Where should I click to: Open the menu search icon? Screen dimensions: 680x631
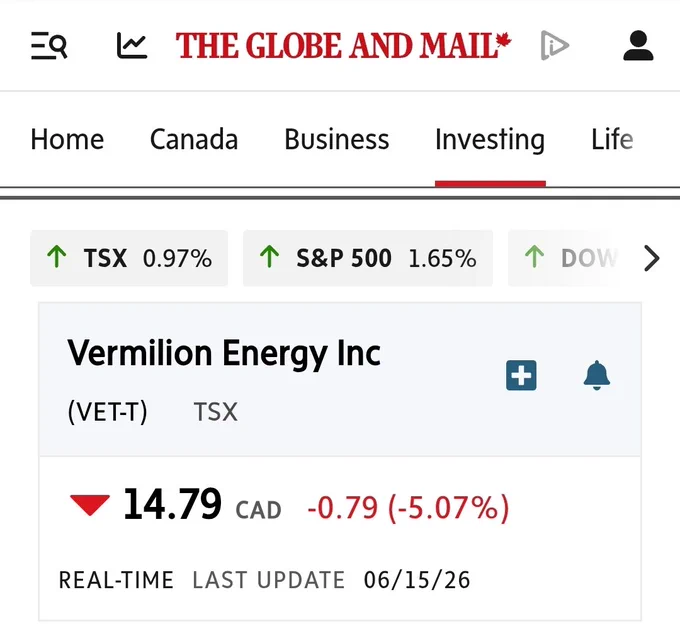coord(49,45)
